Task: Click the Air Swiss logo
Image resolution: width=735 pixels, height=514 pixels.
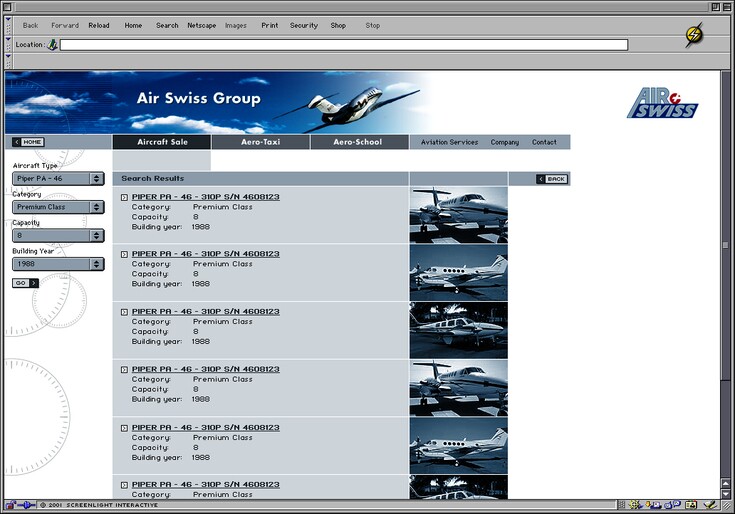Action: tap(662, 103)
